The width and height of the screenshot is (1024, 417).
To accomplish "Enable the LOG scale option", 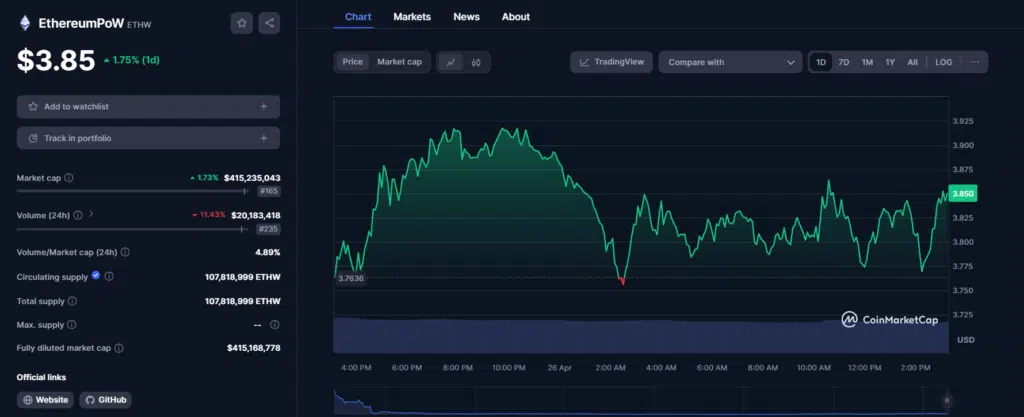I will 943,62.
